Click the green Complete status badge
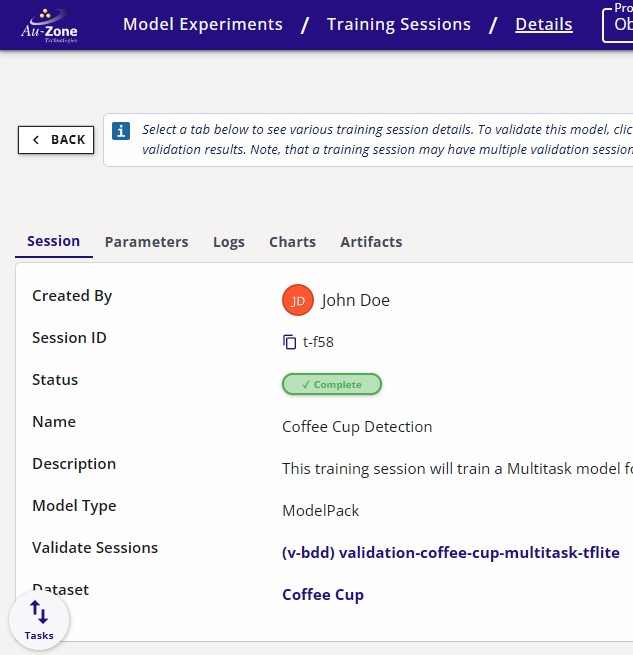 [332, 384]
